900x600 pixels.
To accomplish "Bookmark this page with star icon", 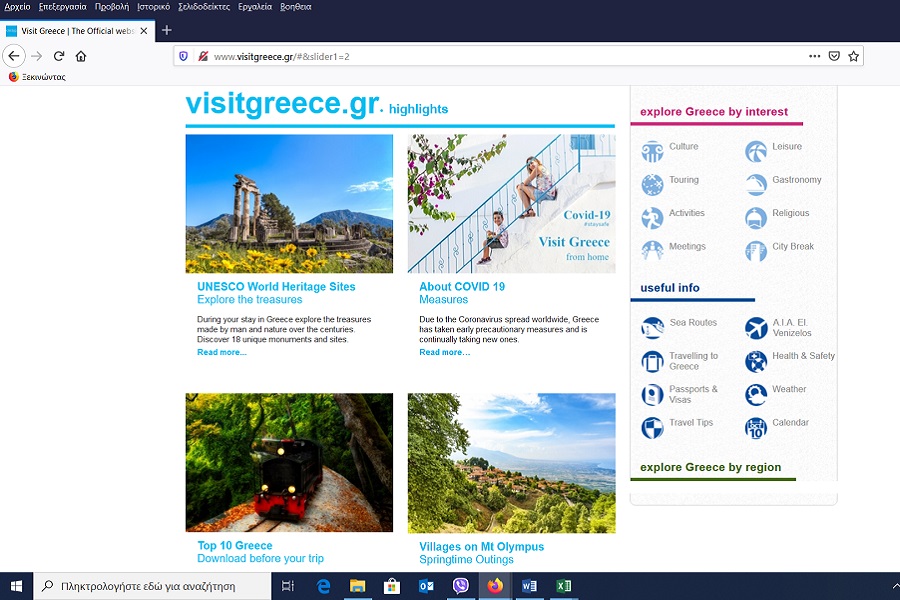I will coord(854,56).
